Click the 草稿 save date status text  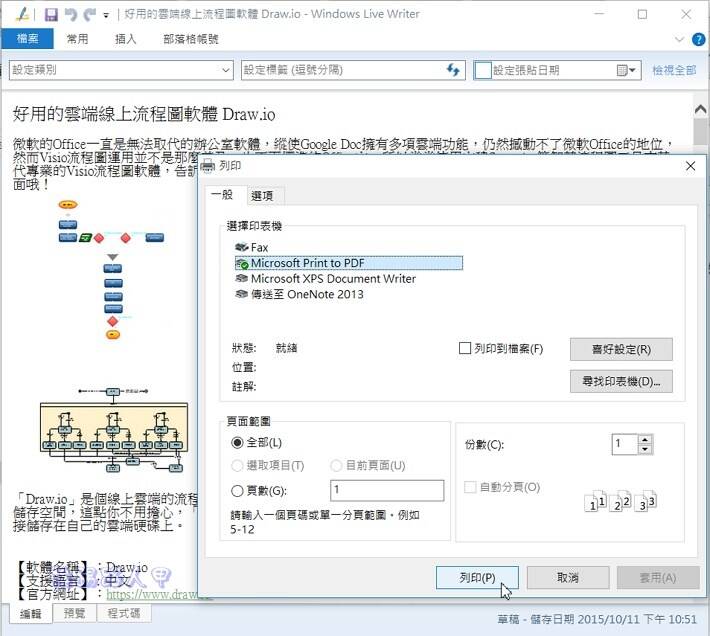pyautogui.click(x=597, y=619)
